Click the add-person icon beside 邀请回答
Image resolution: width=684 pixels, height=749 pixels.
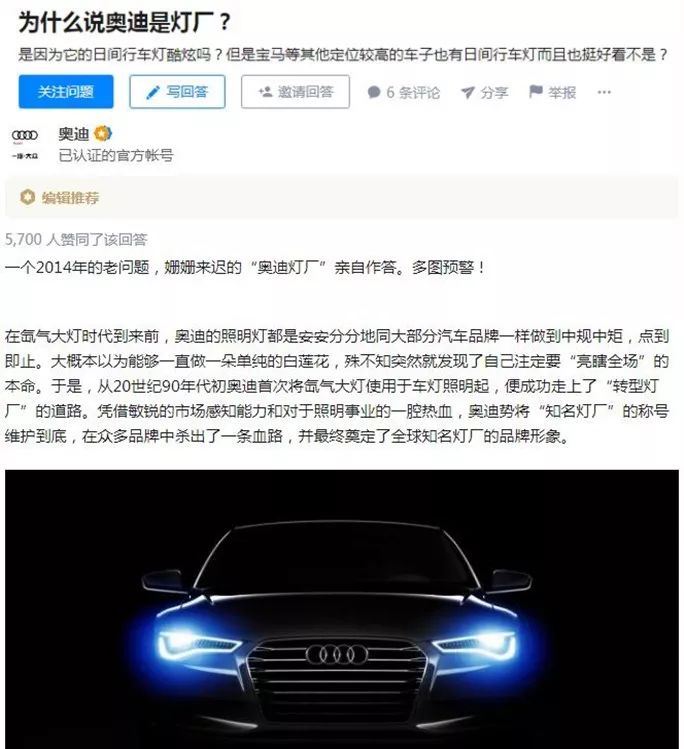265,91
